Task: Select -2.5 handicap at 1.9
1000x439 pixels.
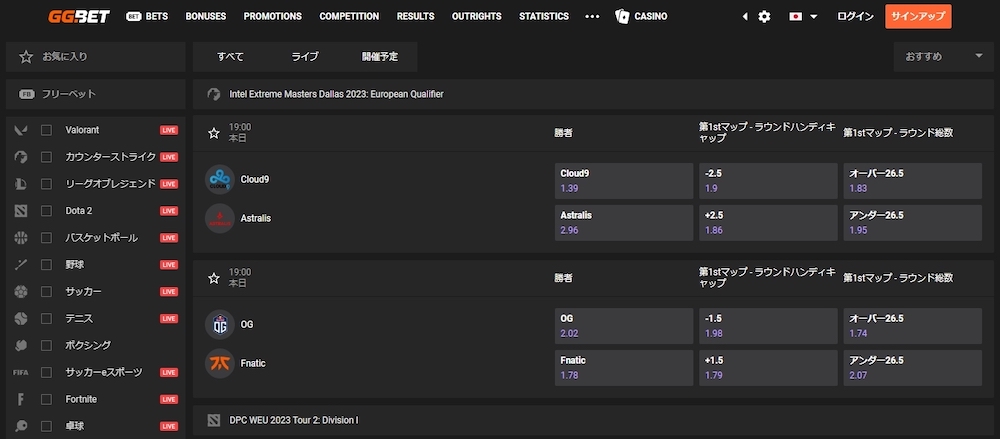Action: 768,181
